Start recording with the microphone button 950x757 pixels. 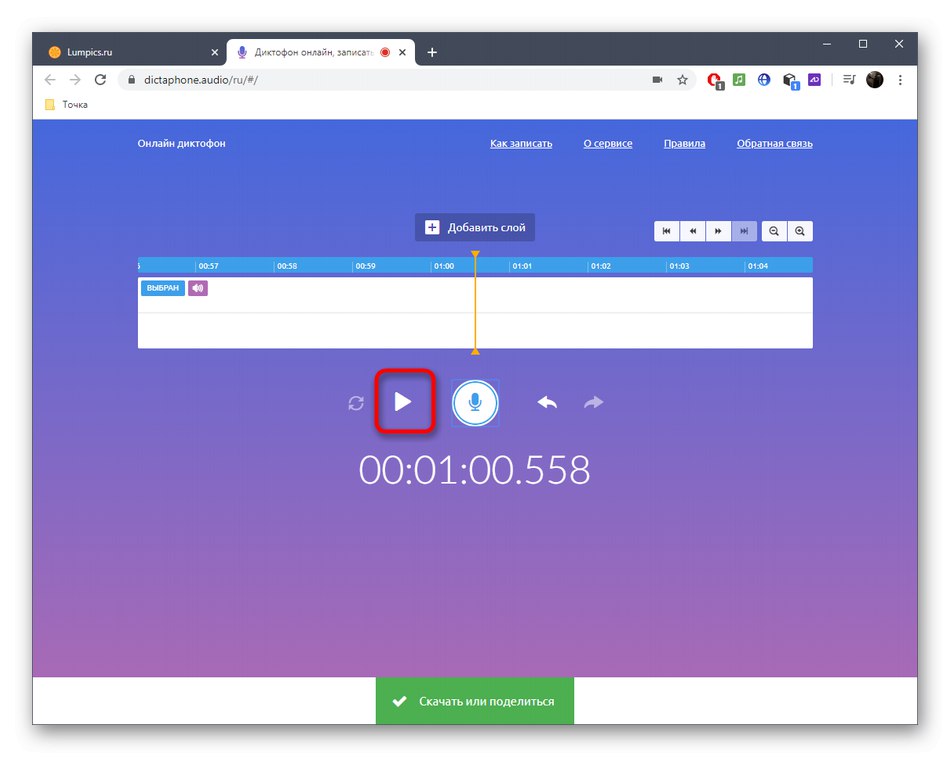click(x=475, y=402)
